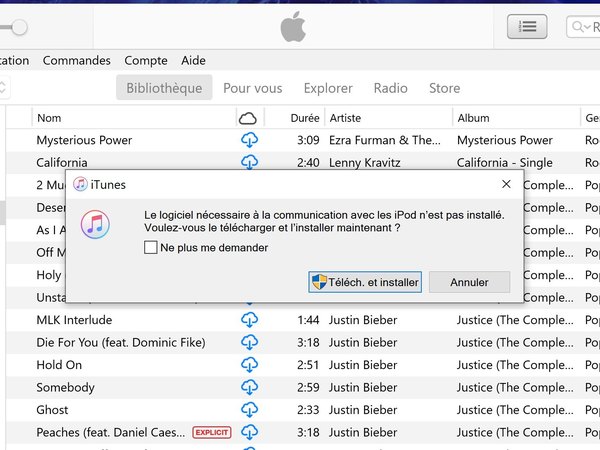Click cloud download icon for Mysterious Power
The image size is (600, 450).
tap(249, 140)
